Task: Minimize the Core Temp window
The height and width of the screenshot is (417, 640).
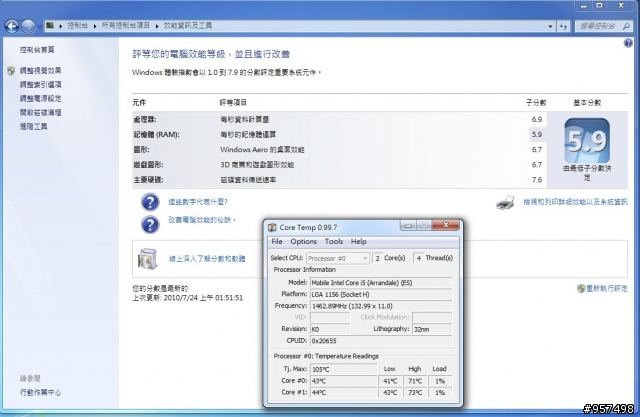Action: (x=408, y=225)
